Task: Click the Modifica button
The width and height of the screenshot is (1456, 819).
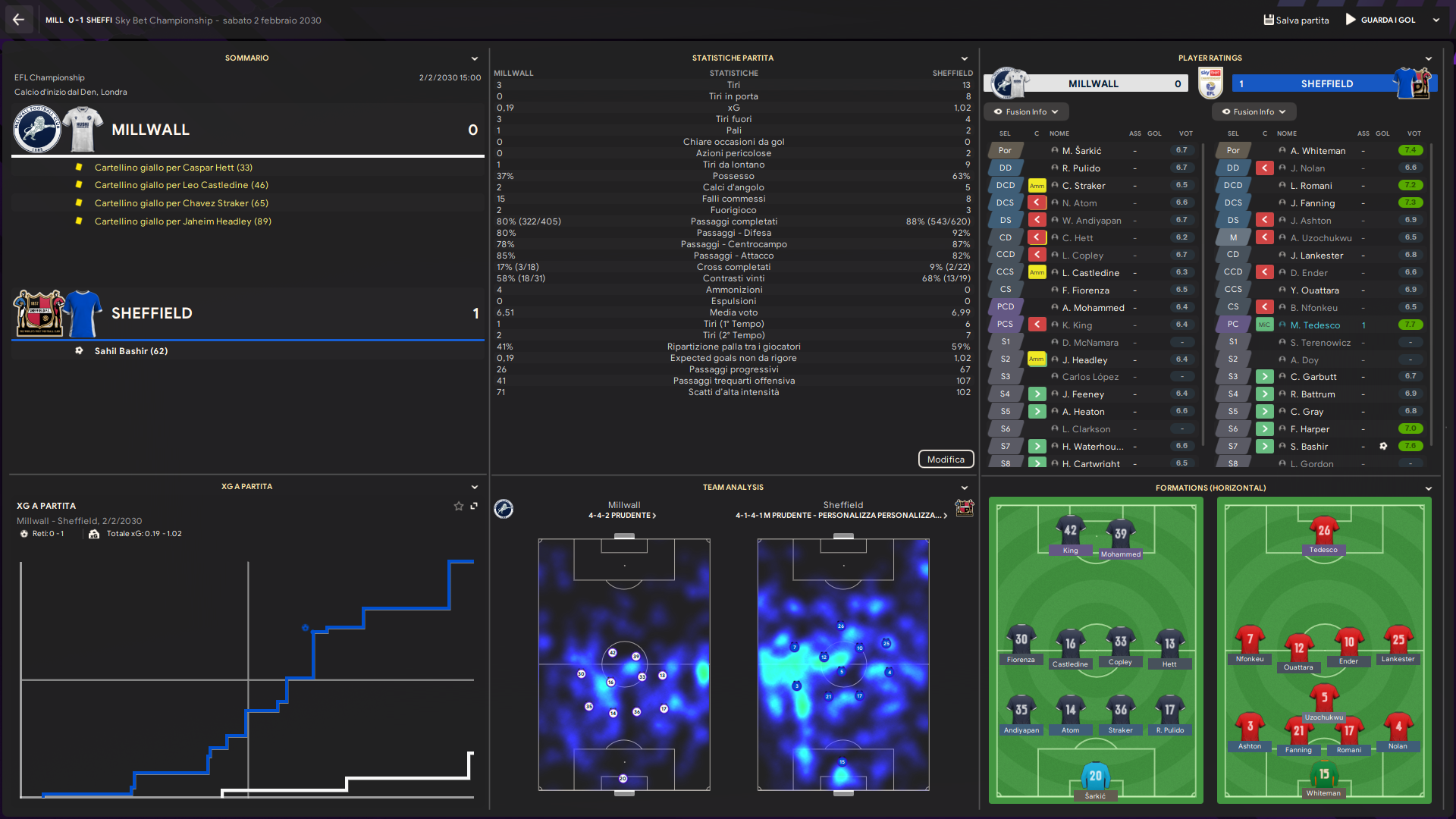Action: pyautogui.click(x=946, y=459)
